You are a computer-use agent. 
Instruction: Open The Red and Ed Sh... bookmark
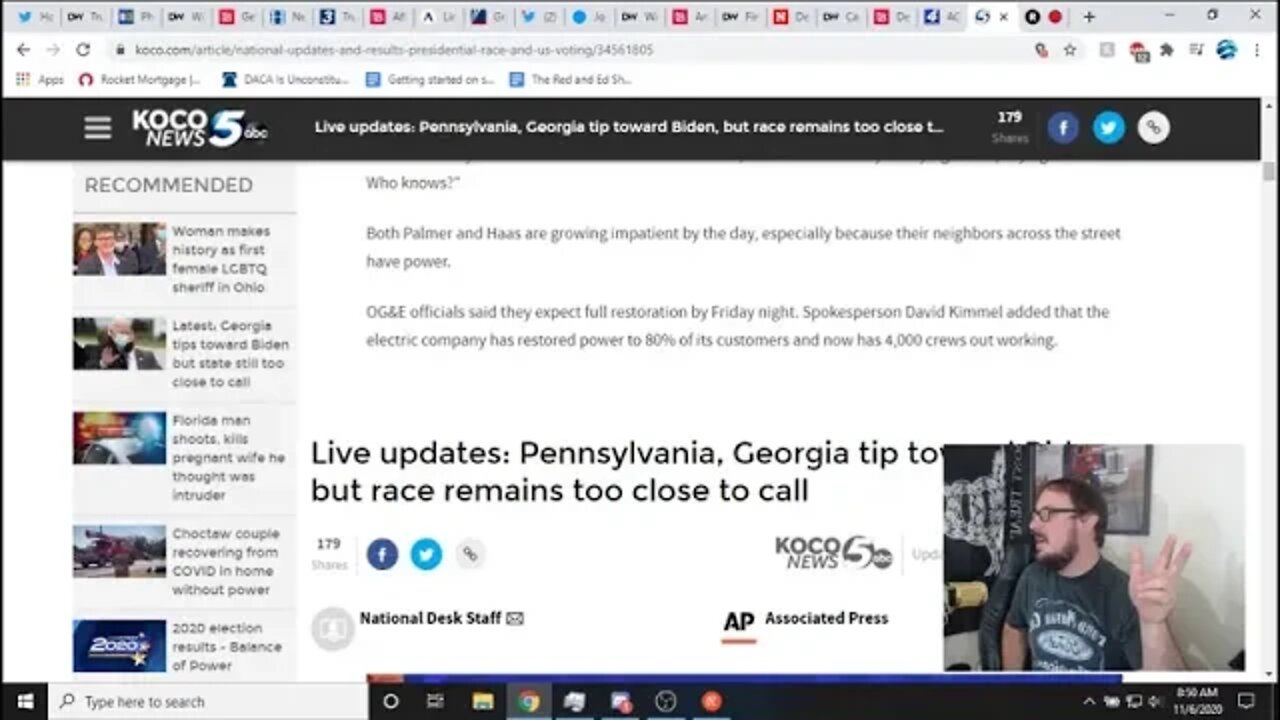(x=570, y=79)
